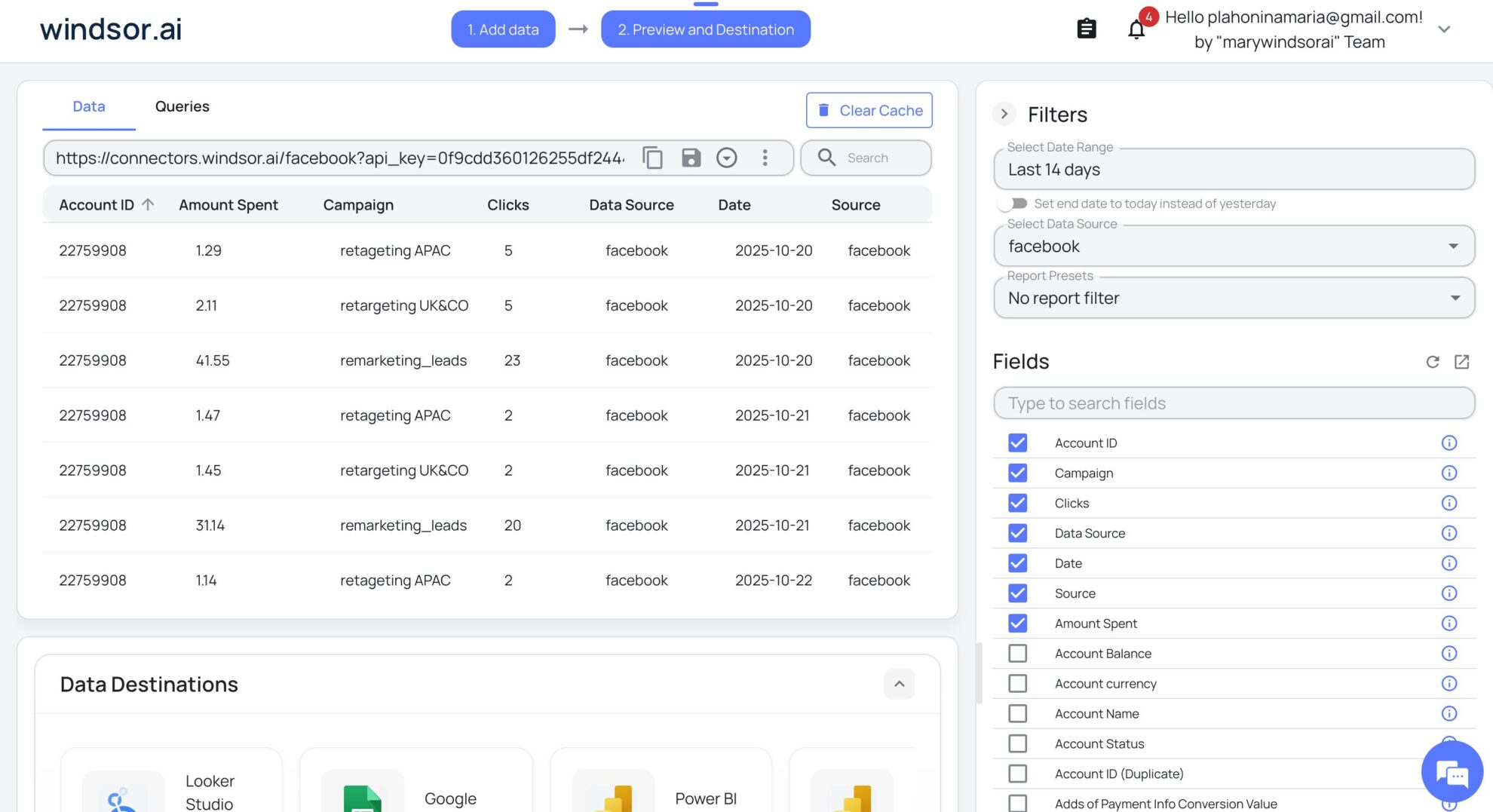Show info for Data Source field
Screen dimensions: 1493x812
tap(1449, 533)
